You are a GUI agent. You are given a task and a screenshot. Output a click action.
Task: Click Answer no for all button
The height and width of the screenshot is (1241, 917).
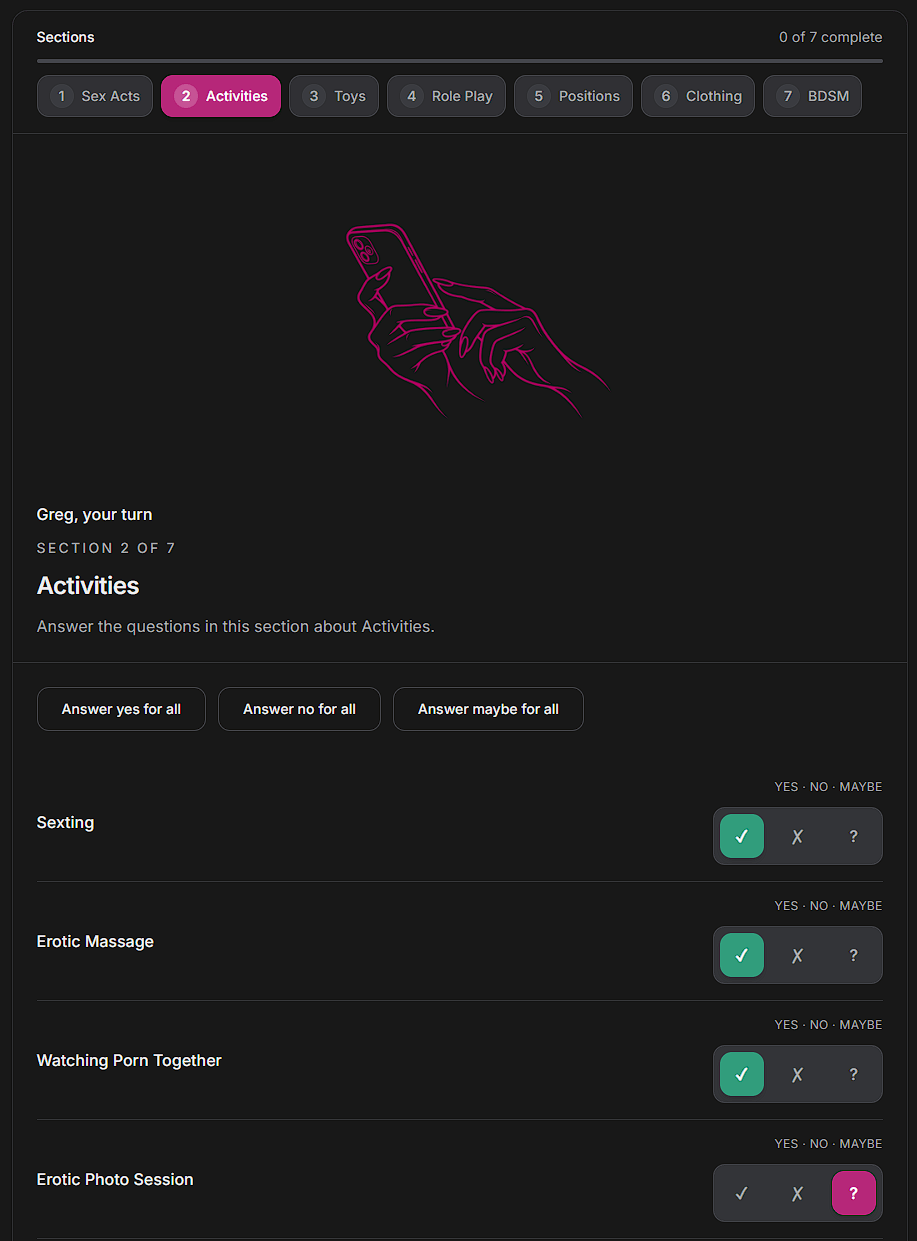click(299, 709)
